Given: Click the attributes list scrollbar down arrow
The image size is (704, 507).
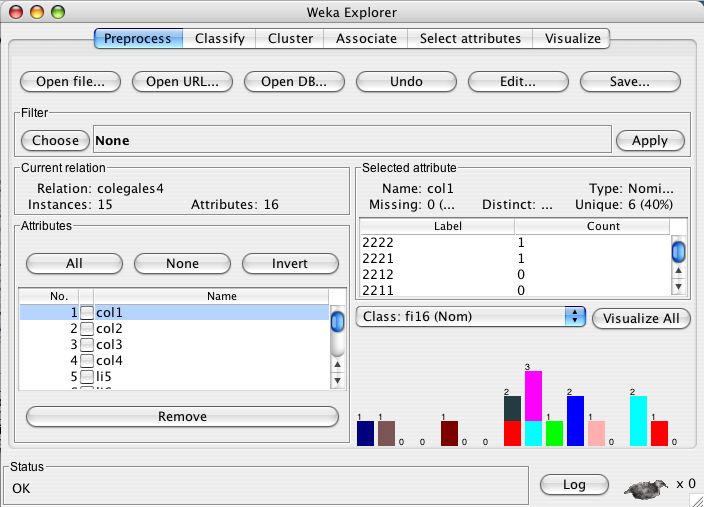Looking at the screenshot, I should [x=338, y=380].
